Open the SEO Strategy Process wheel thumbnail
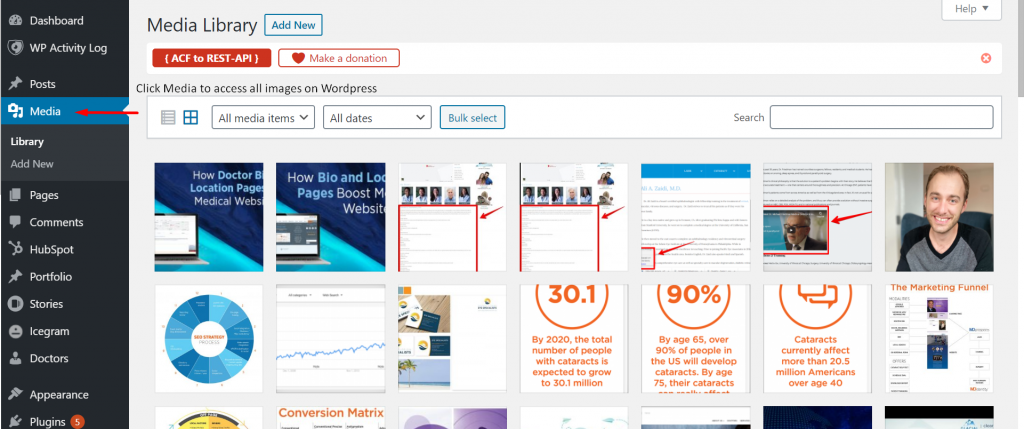 click(209, 339)
